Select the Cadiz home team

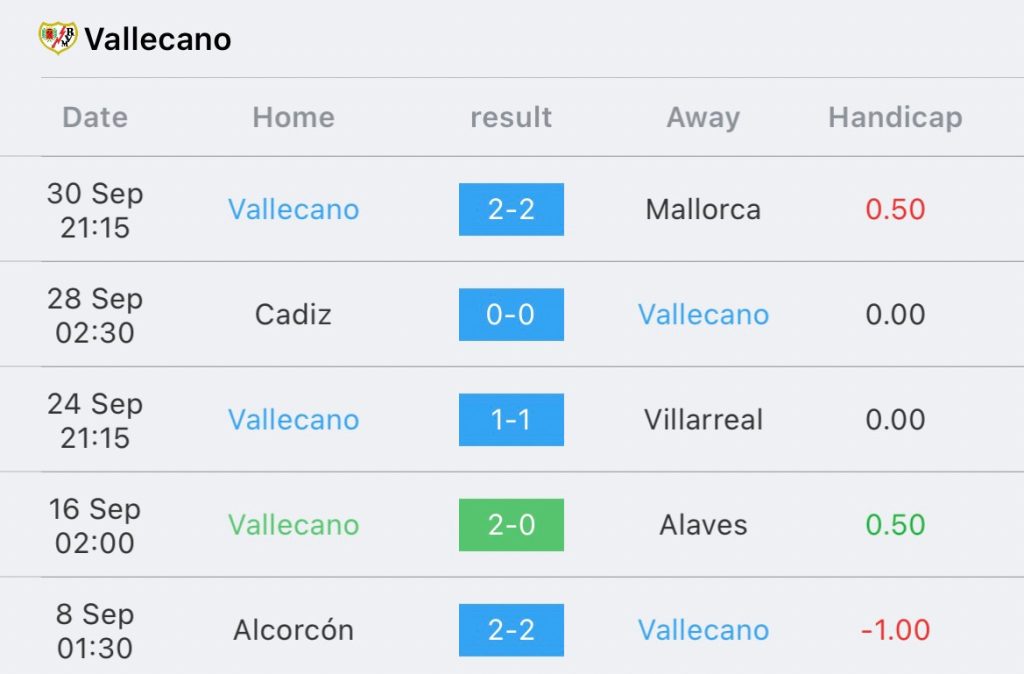point(293,315)
